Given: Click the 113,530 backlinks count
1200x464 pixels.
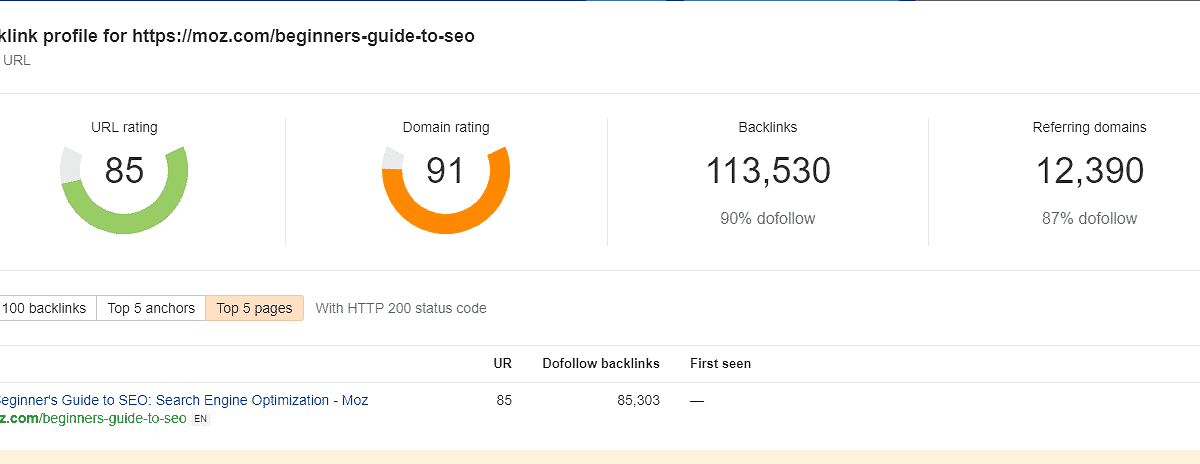Looking at the screenshot, I should 768,171.
